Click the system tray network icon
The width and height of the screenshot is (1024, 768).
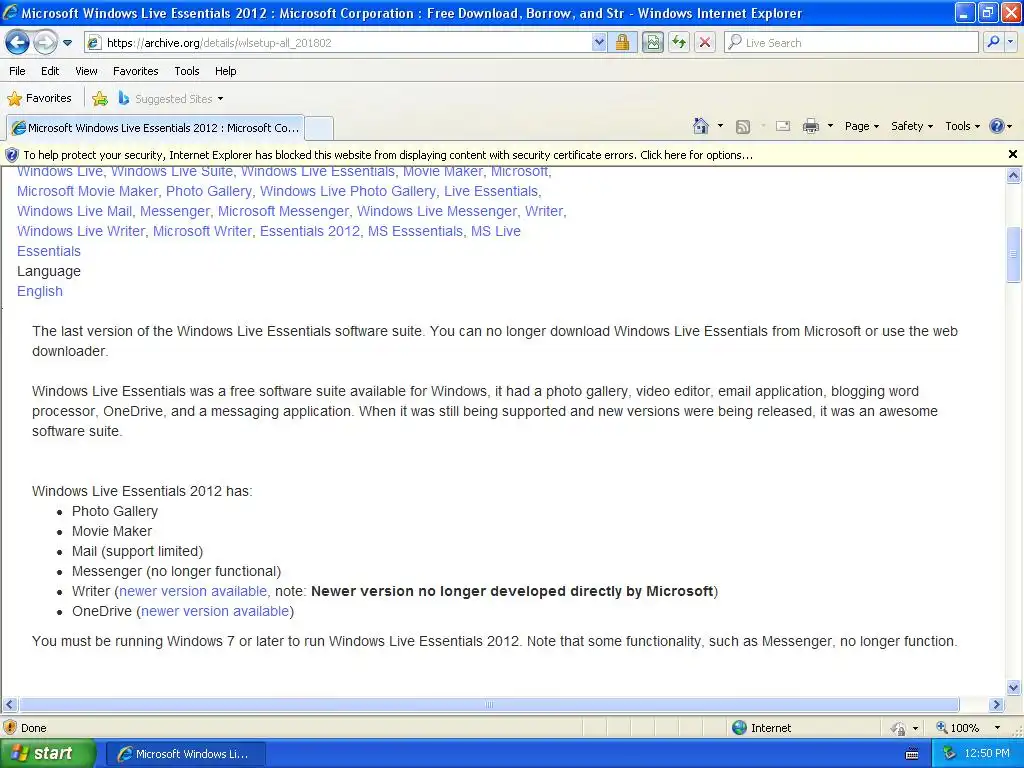point(950,754)
